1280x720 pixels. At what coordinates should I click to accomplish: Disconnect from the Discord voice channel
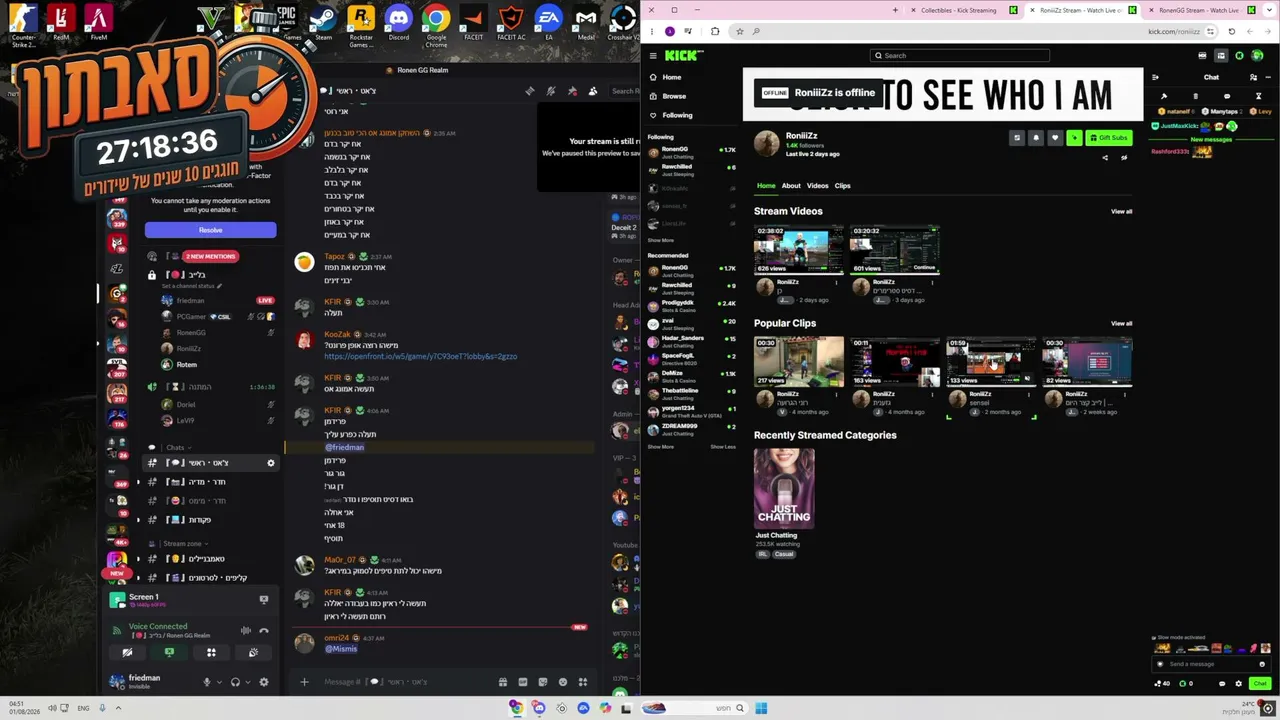coord(264,631)
